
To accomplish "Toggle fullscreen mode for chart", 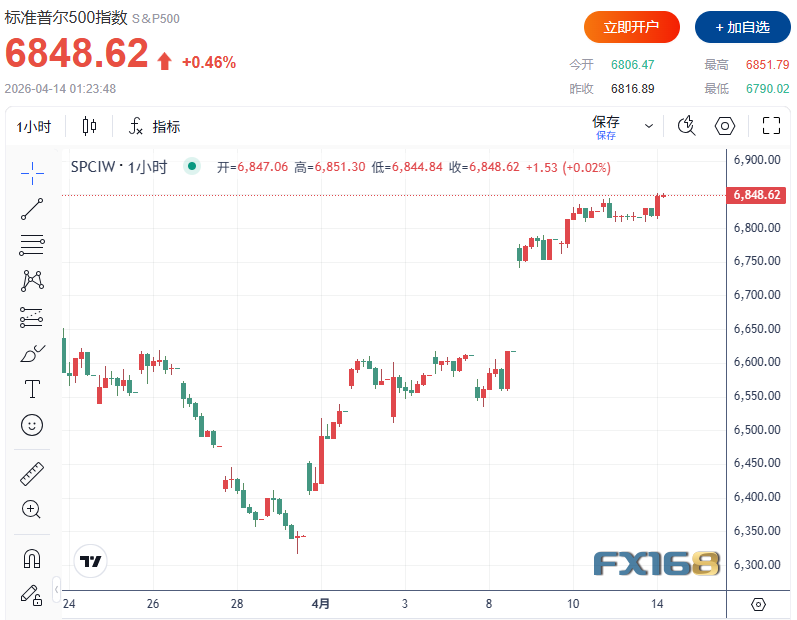I will point(771,126).
